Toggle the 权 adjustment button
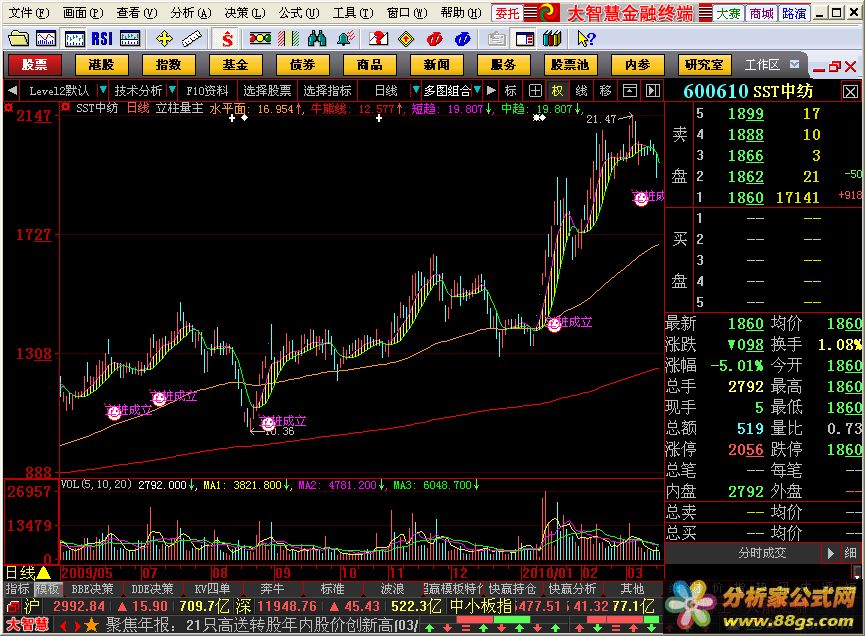865x636 pixels. (x=557, y=90)
